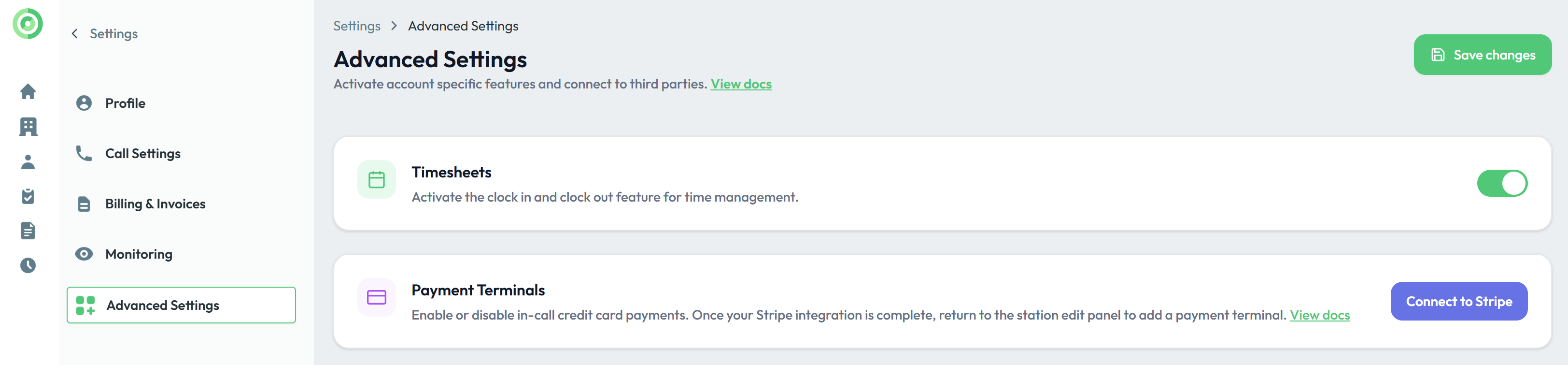This screenshot has height=365, width=1568.
Task: Open the clipboard checkmark icon
Action: tap(28, 196)
